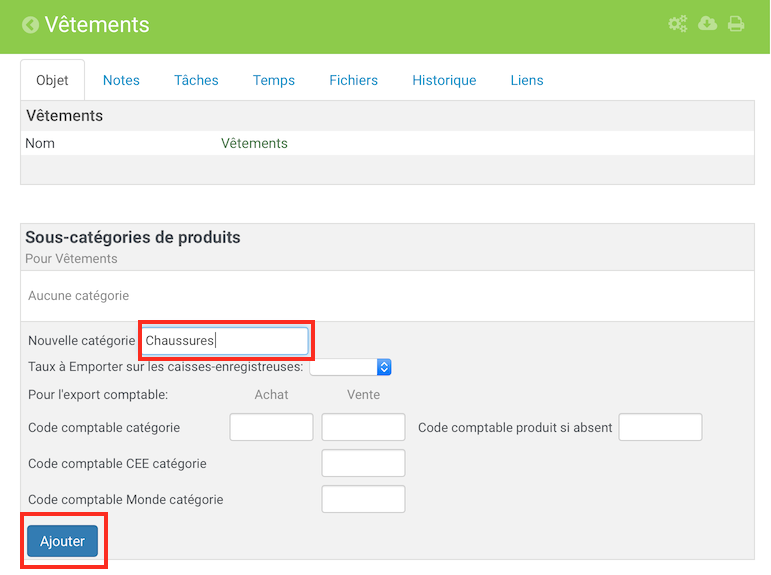The image size is (771, 575).
Task: Open the settings gears icon in header
Action: point(678,24)
